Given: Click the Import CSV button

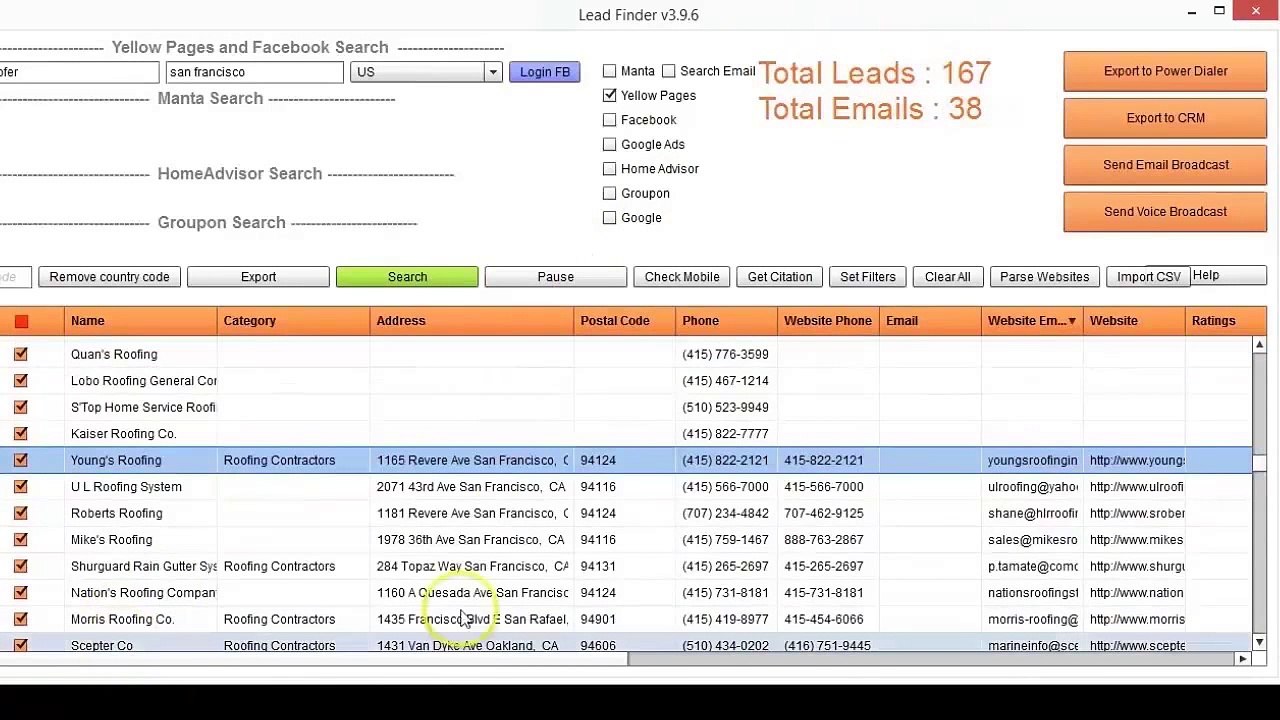Looking at the screenshot, I should point(1149,277).
